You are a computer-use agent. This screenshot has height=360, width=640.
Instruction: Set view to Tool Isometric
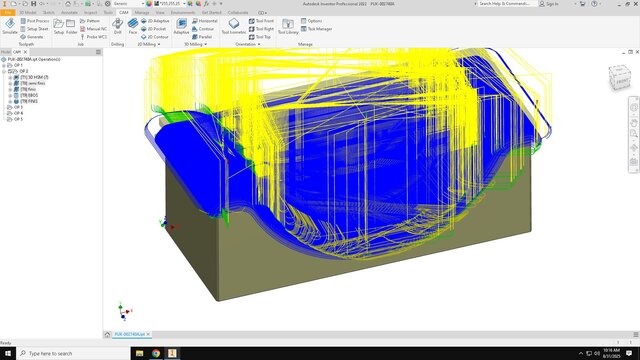click(x=234, y=27)
